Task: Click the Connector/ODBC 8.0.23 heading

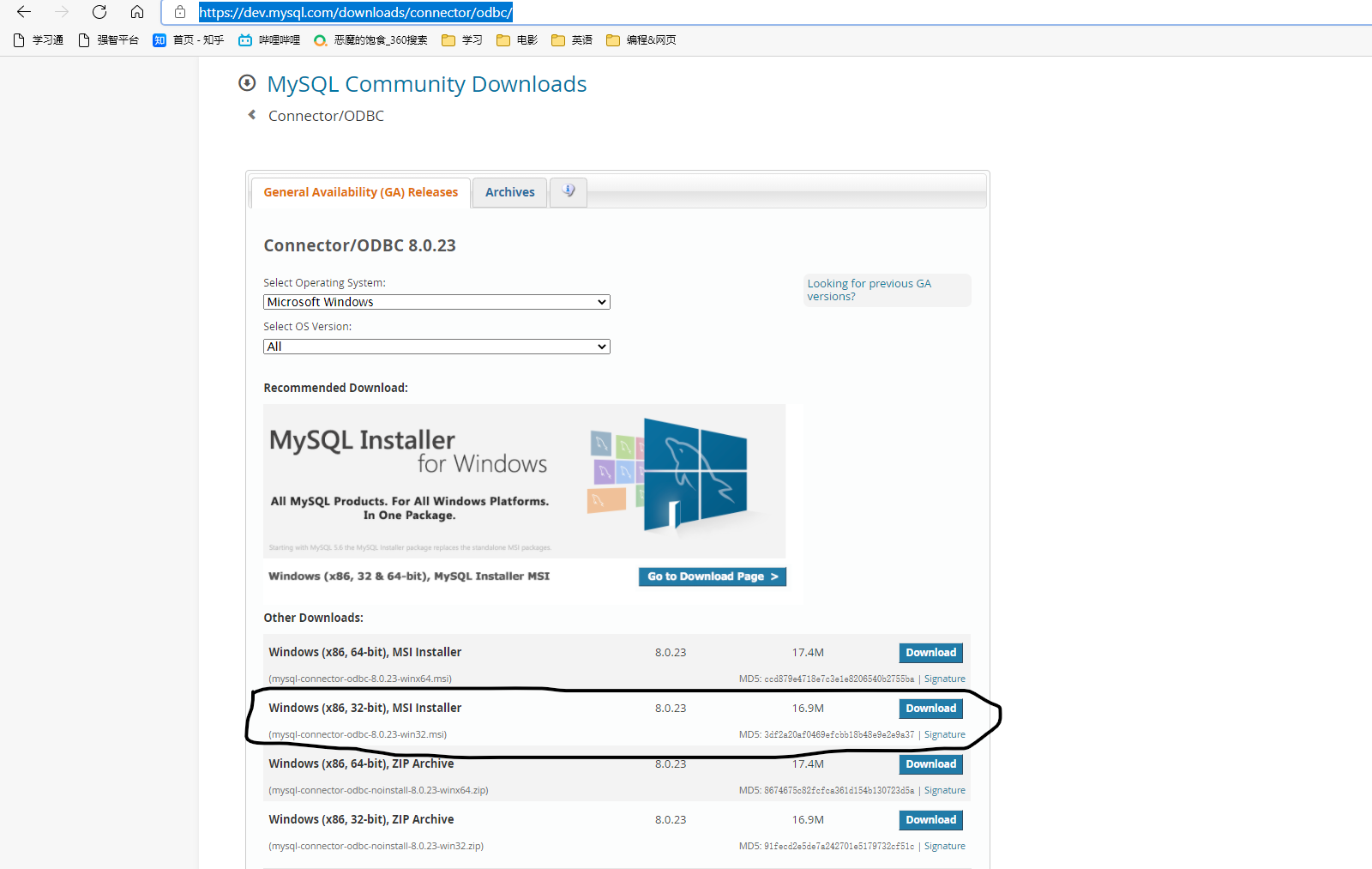Action: point(359,245)
